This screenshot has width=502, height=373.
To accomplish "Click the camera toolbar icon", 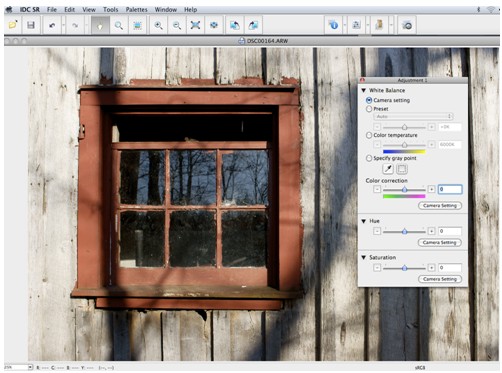I will (407, 25).
